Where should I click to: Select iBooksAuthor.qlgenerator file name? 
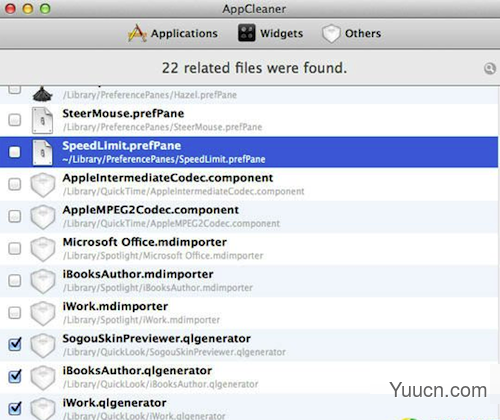[x=137, y=371]
